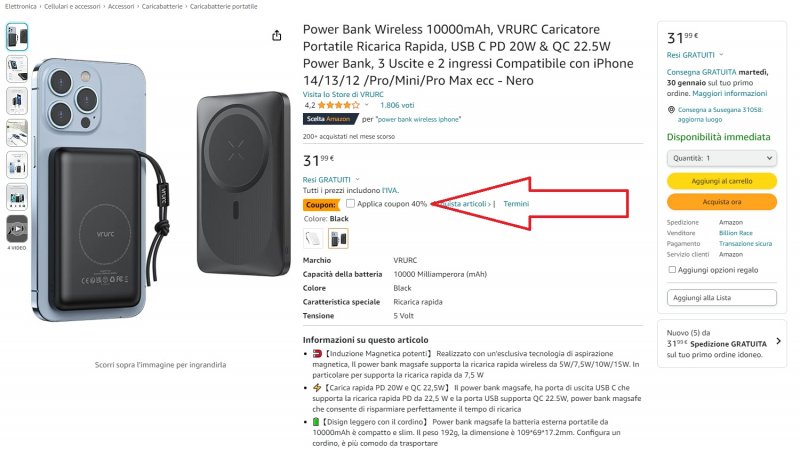The width and height of the screenshot is (800, 450).
Task: Open star rating breakdown chevron
Action: tap(367, 104)
